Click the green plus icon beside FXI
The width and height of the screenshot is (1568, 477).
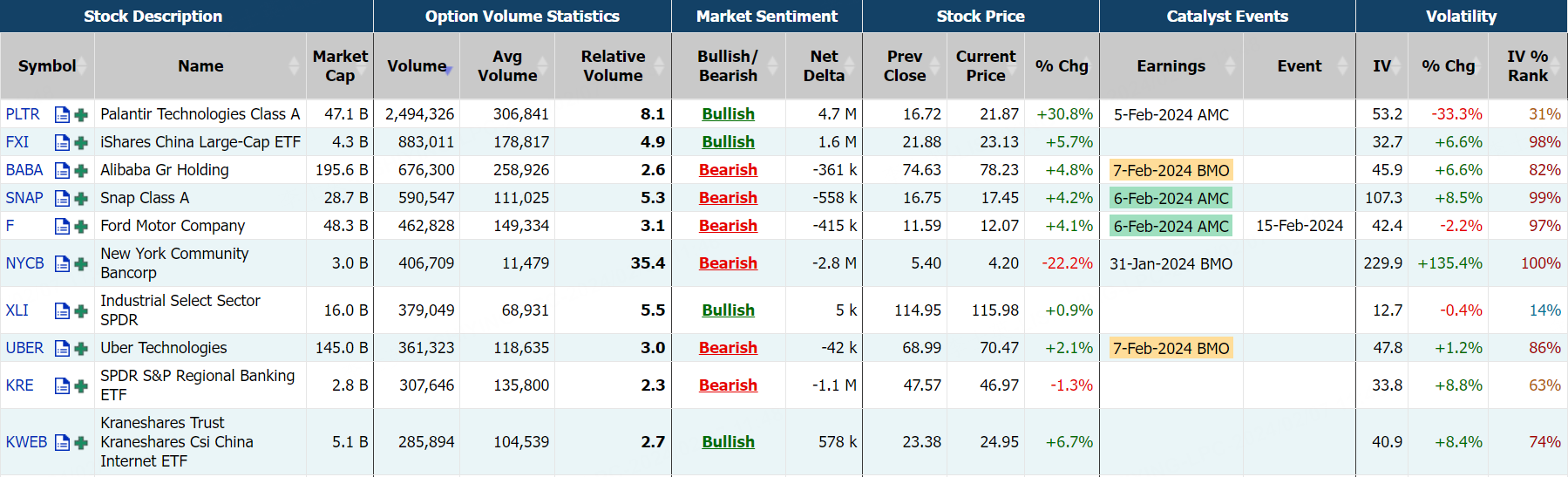point(81,142)
